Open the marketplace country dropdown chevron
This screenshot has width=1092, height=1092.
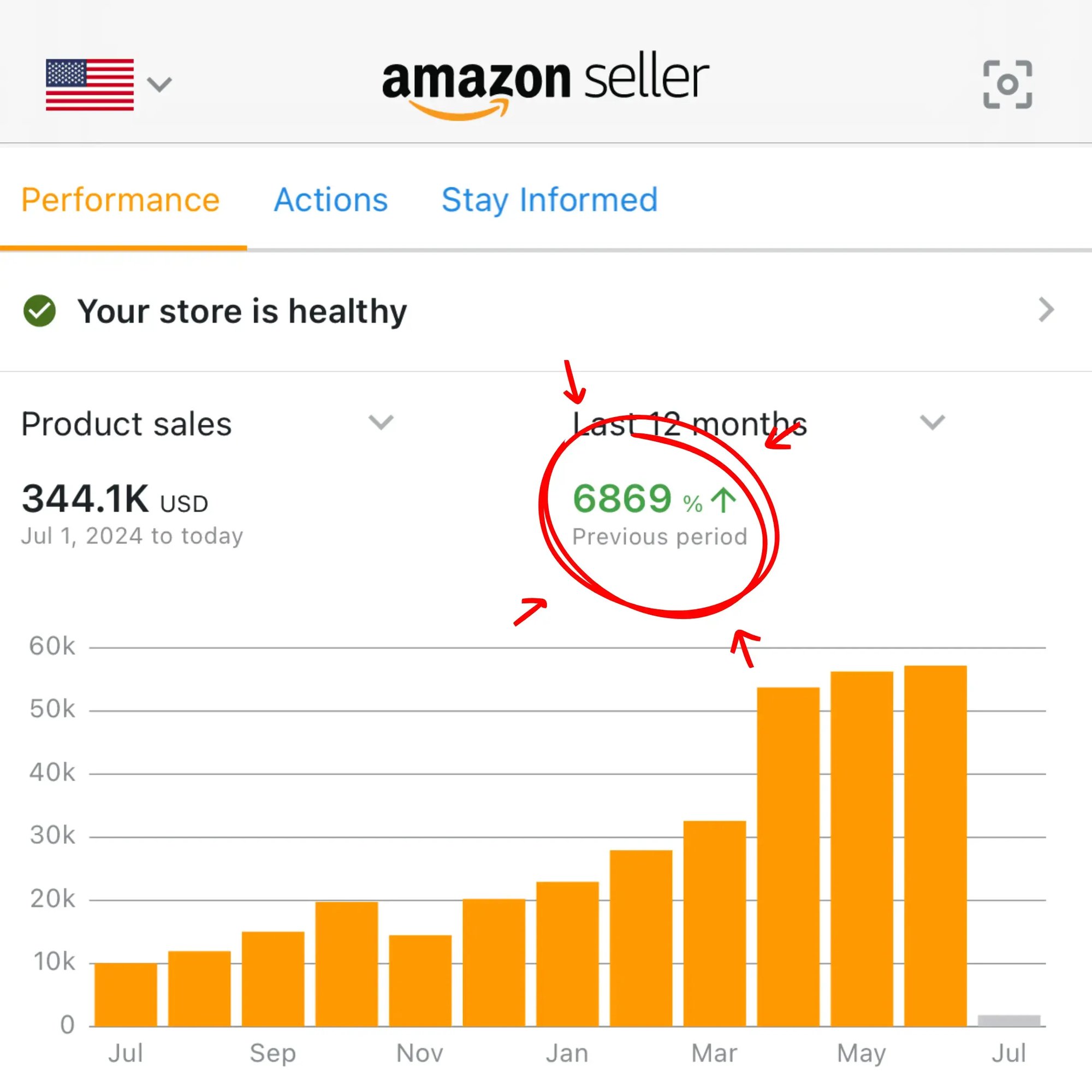pyautogui.click(x=159, y=85)
